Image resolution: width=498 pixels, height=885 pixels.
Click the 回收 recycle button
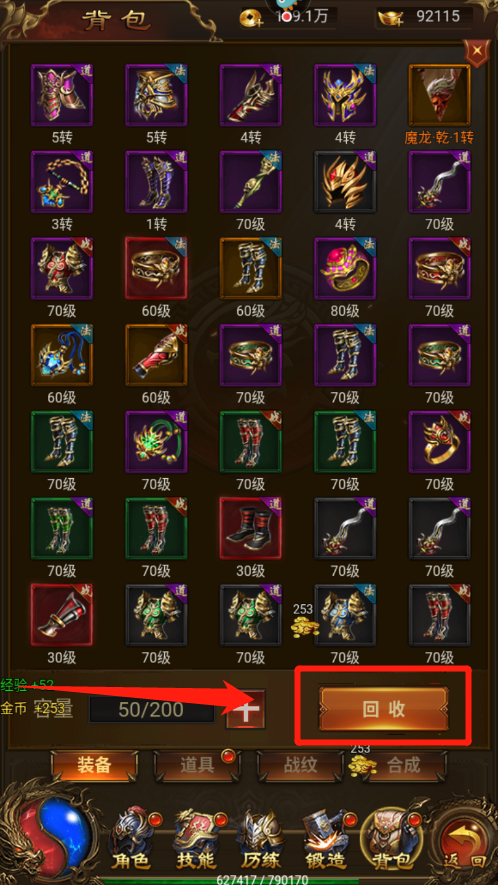[384, 709]
